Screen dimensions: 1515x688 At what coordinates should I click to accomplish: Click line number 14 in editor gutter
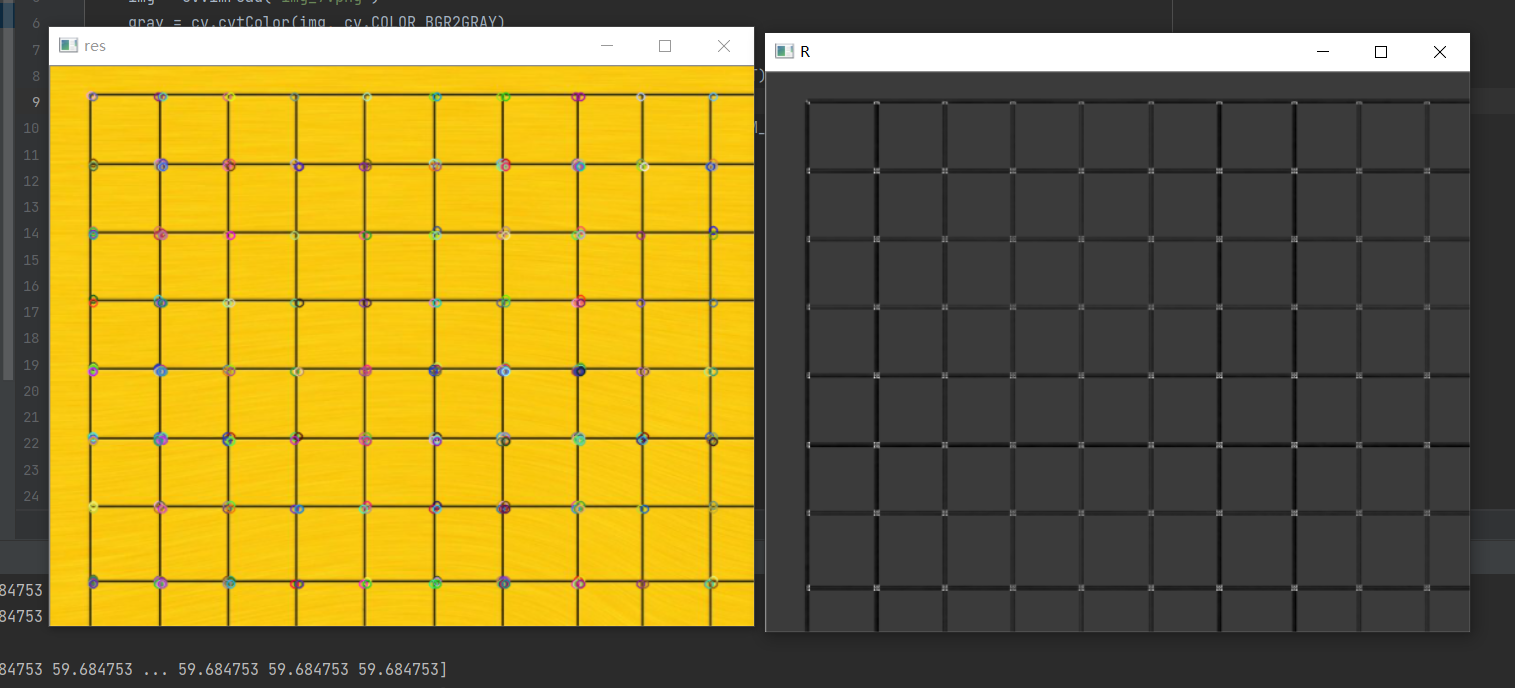point(30,233)
